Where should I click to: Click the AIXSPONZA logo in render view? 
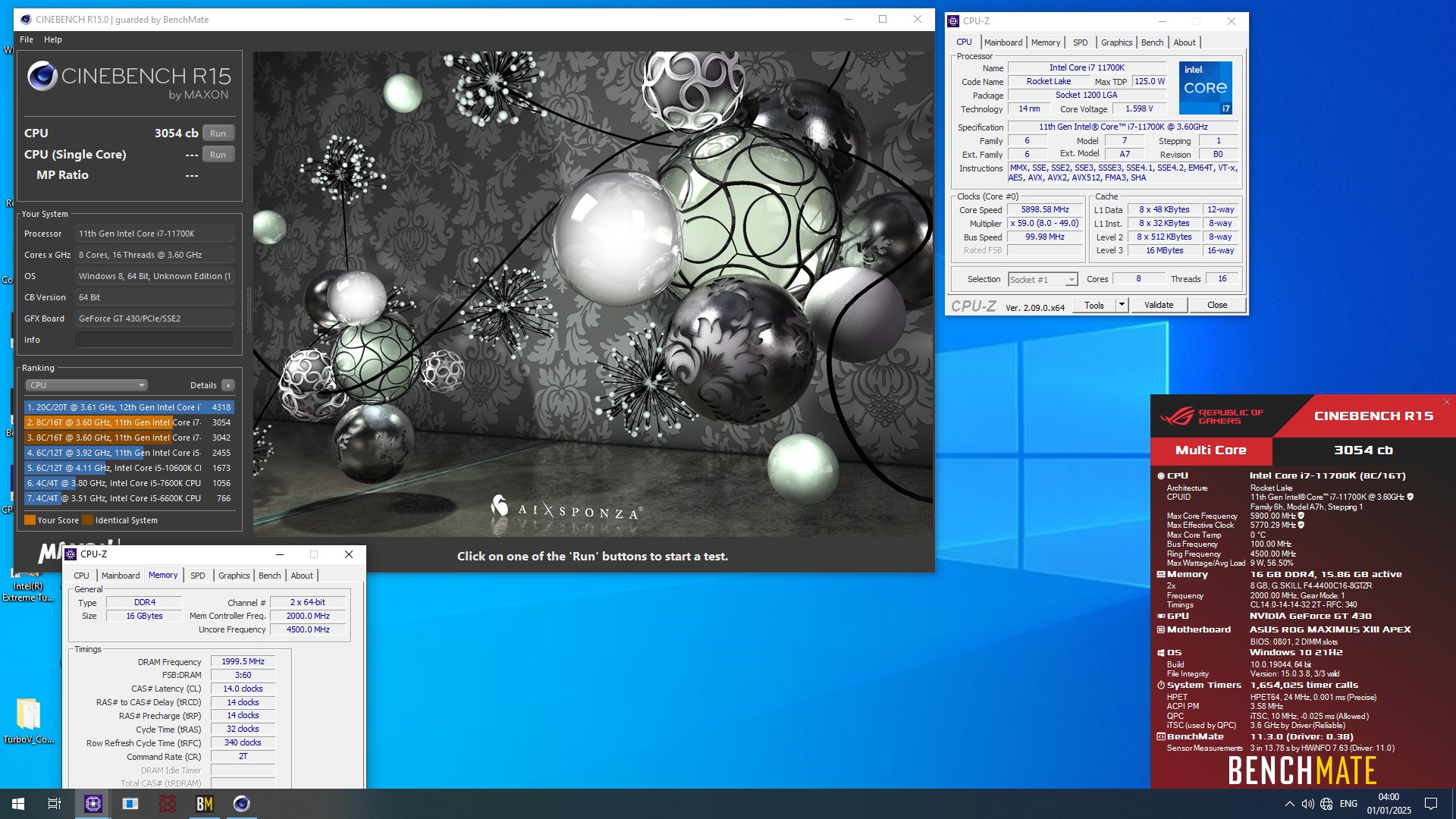click(566, 508)
